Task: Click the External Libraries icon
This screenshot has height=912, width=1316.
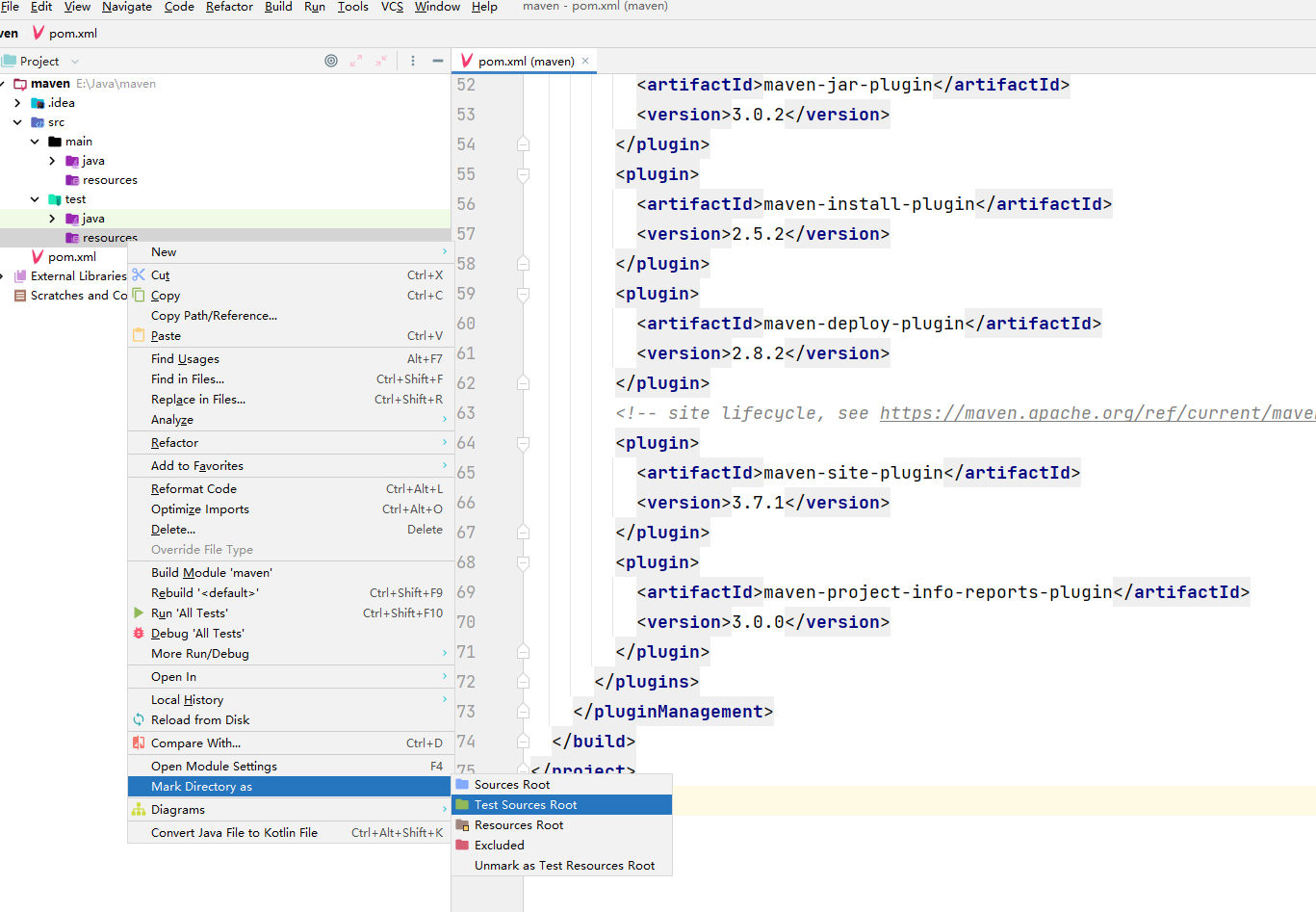Action: click(x=20, y=275)
